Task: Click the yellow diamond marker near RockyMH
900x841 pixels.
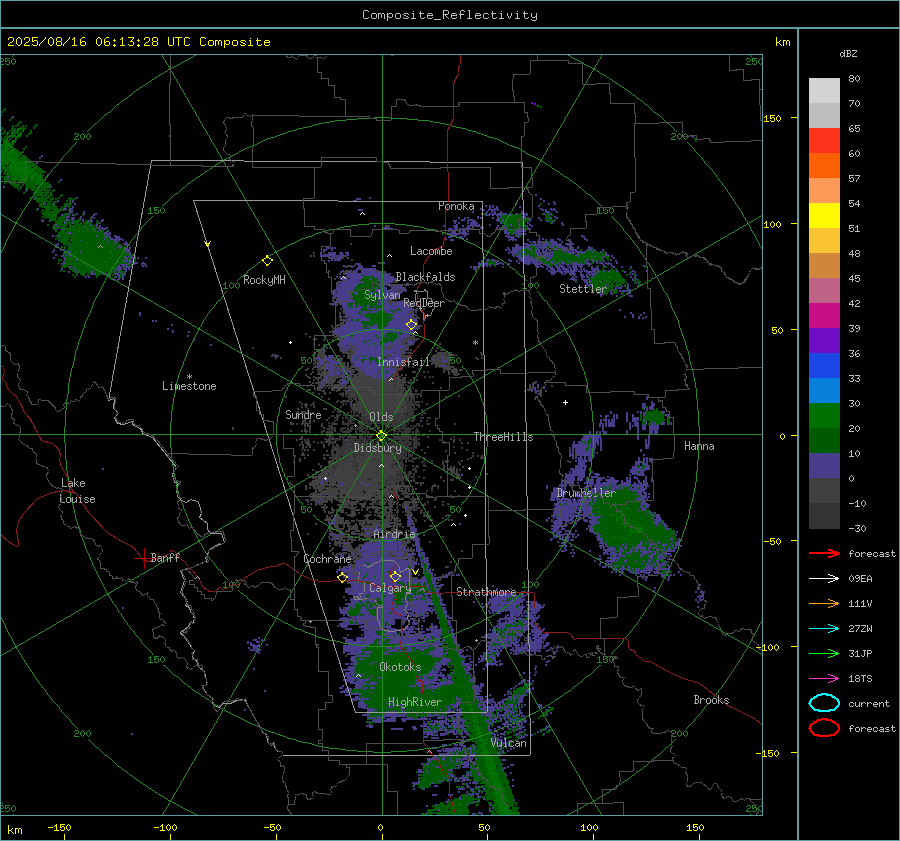Action: tap(267, 261)
